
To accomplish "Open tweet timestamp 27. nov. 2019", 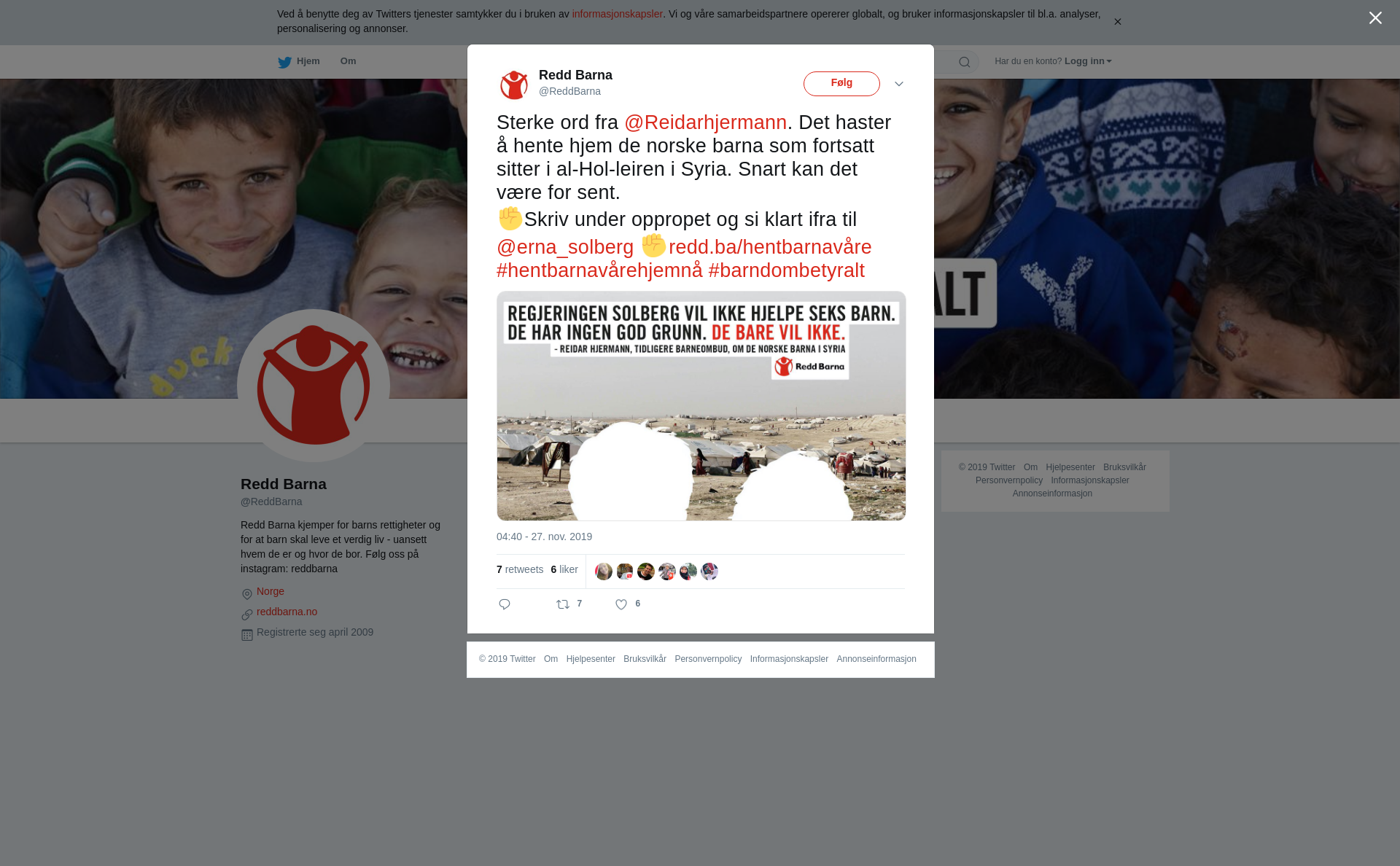I will (544, 537).
